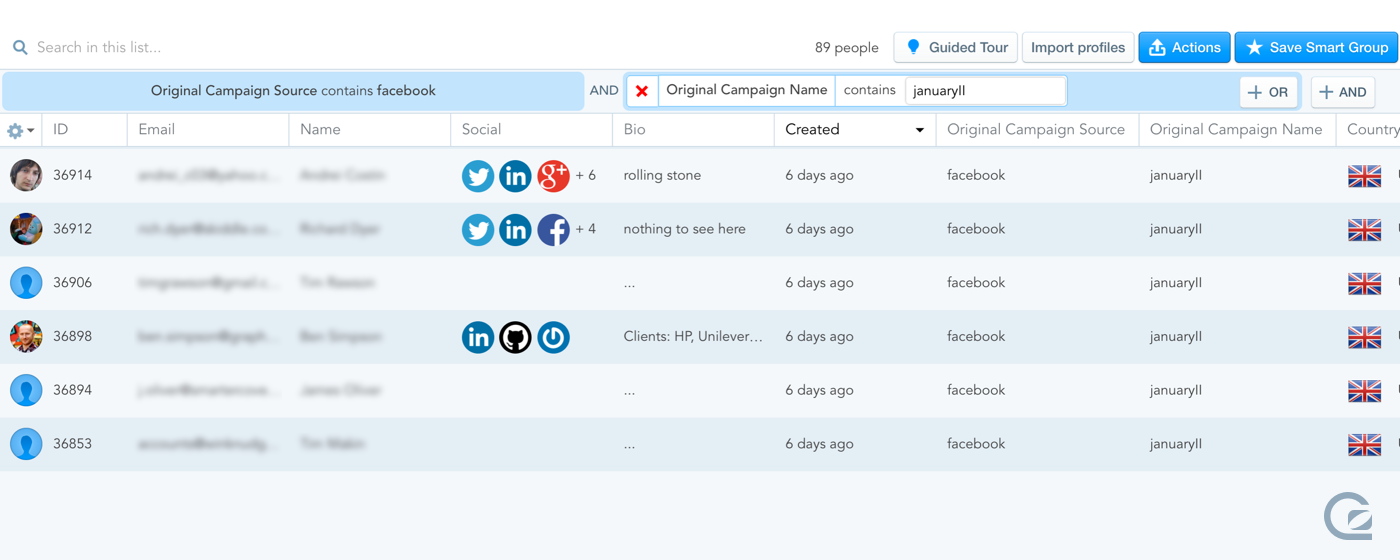Click the Import profiles button
1400x560 pixels.
click(1078, 47)
